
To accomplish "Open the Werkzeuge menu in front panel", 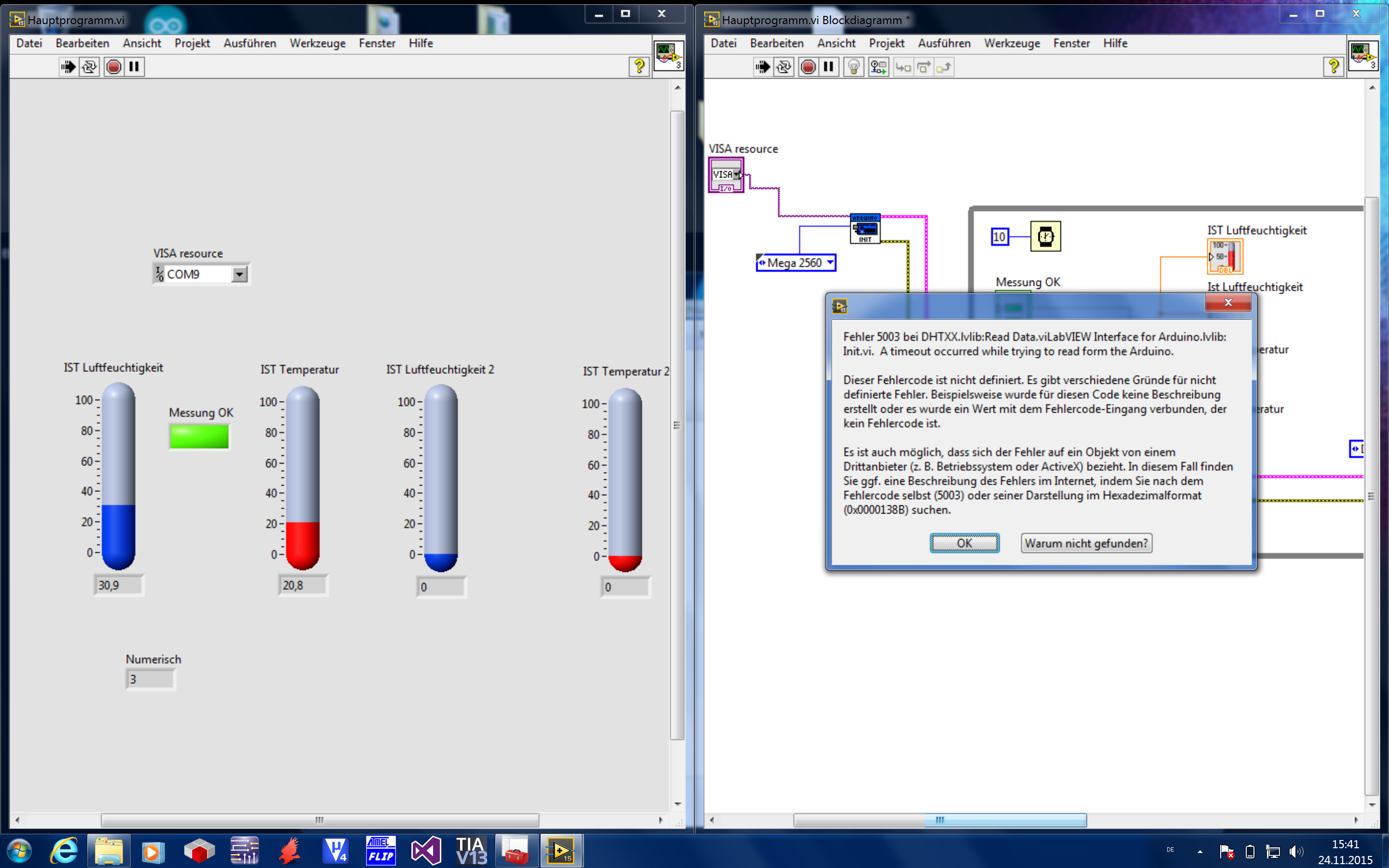I will [x=317, y=43].
